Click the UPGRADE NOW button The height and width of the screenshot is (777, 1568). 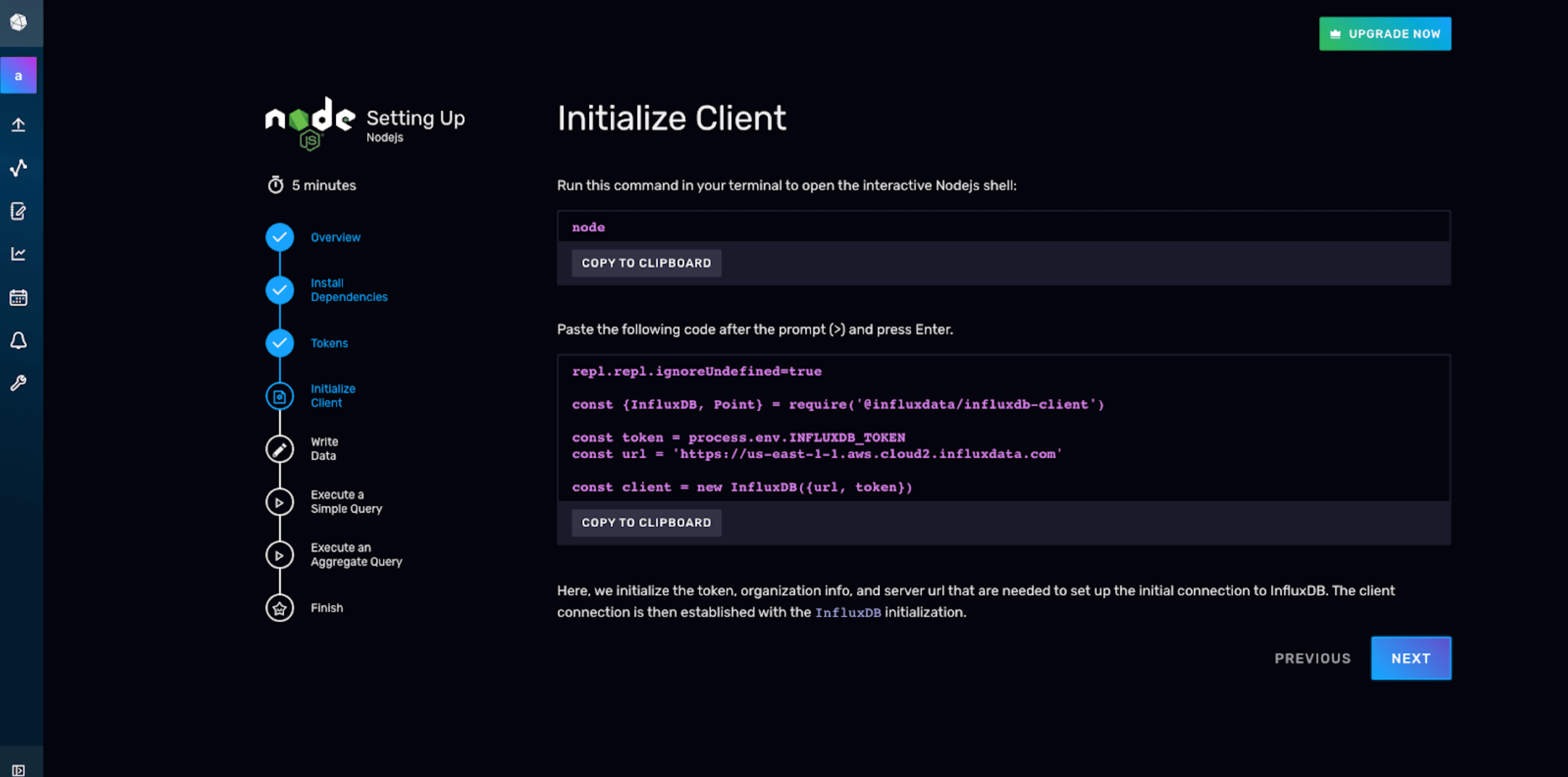pos(1385,33)
